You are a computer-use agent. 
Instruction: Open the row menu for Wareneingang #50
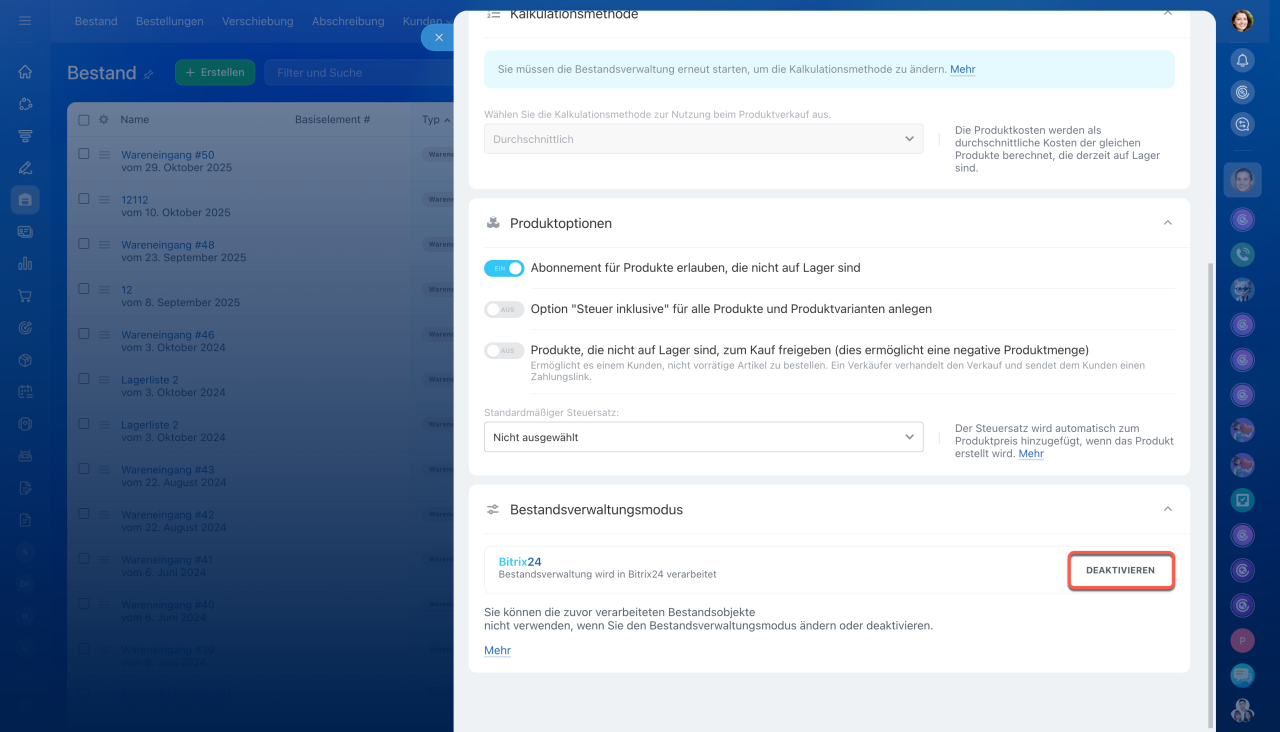[x=103, y=155]
